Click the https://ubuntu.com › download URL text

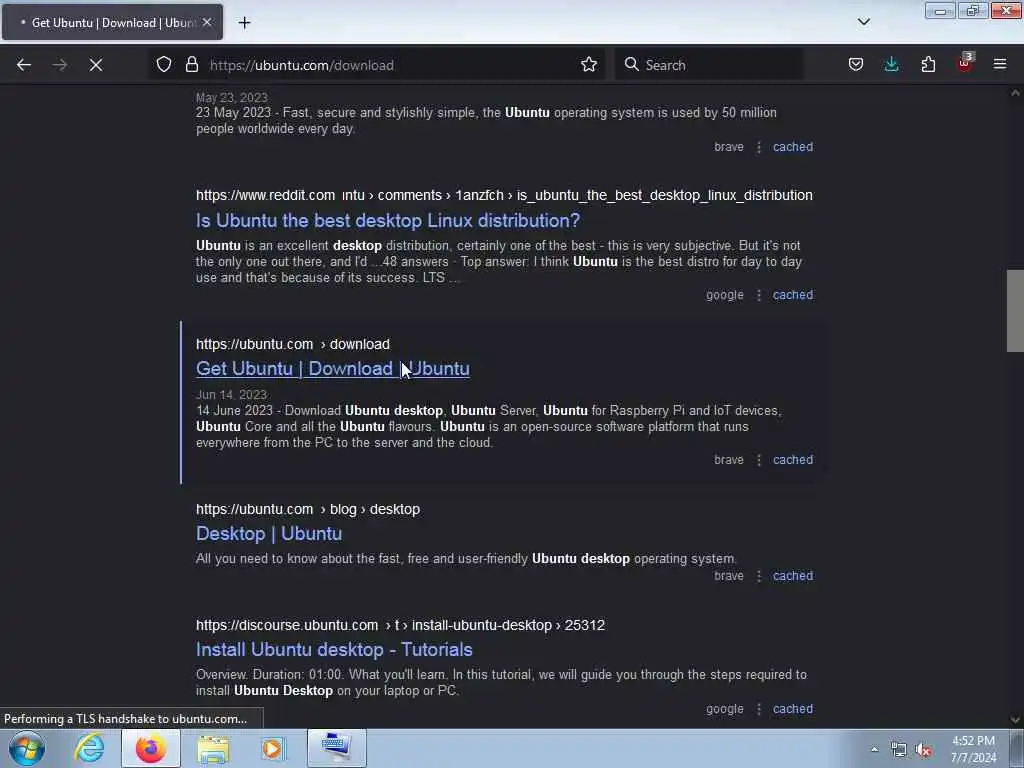pos(293,344)
